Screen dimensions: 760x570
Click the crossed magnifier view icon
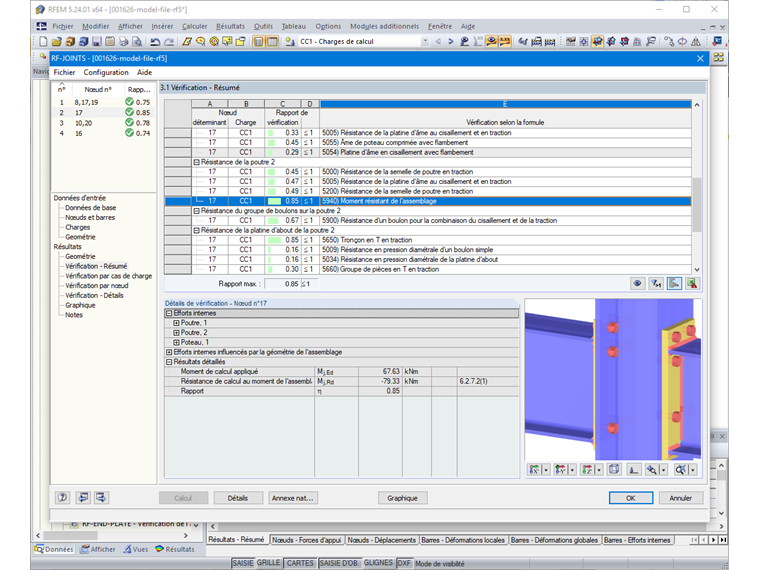681,469
